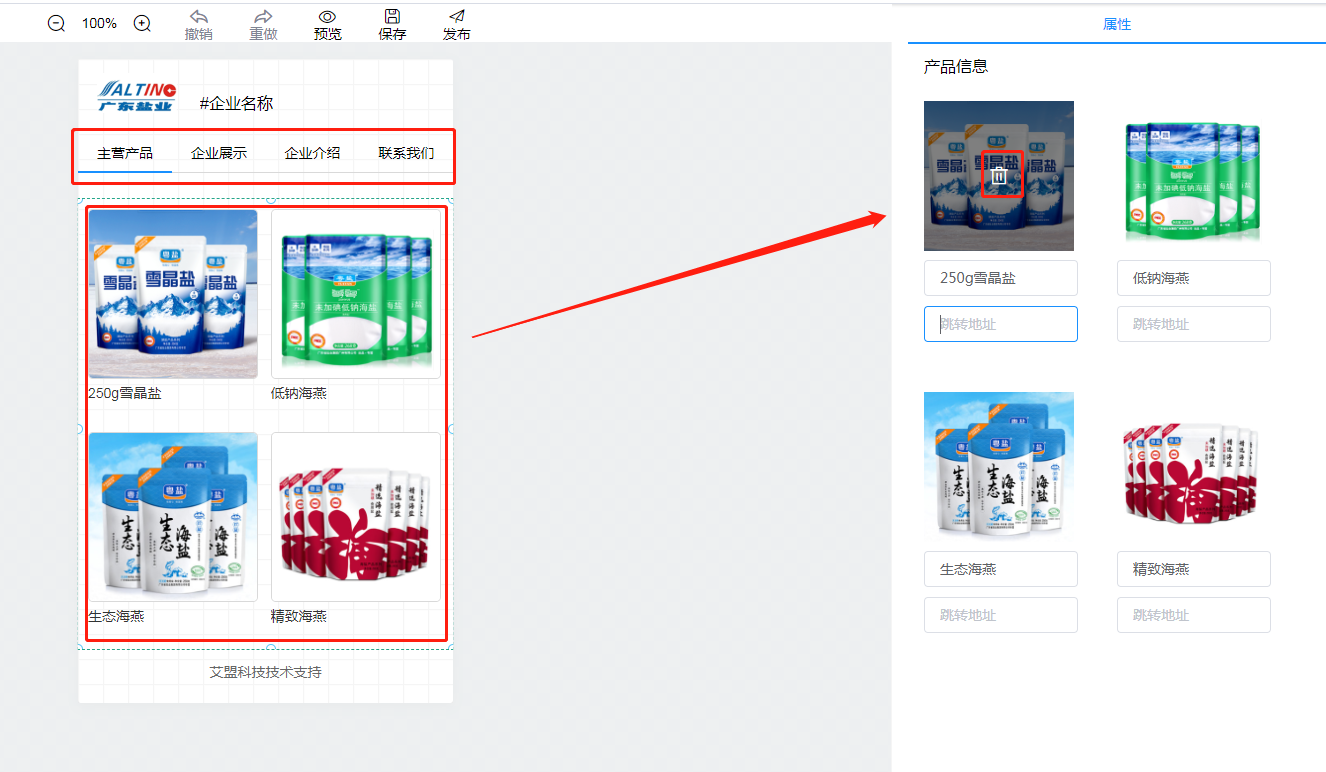
Task: Focus the 跳转地址 field under 精致海燕
Action: point(1194,615)
